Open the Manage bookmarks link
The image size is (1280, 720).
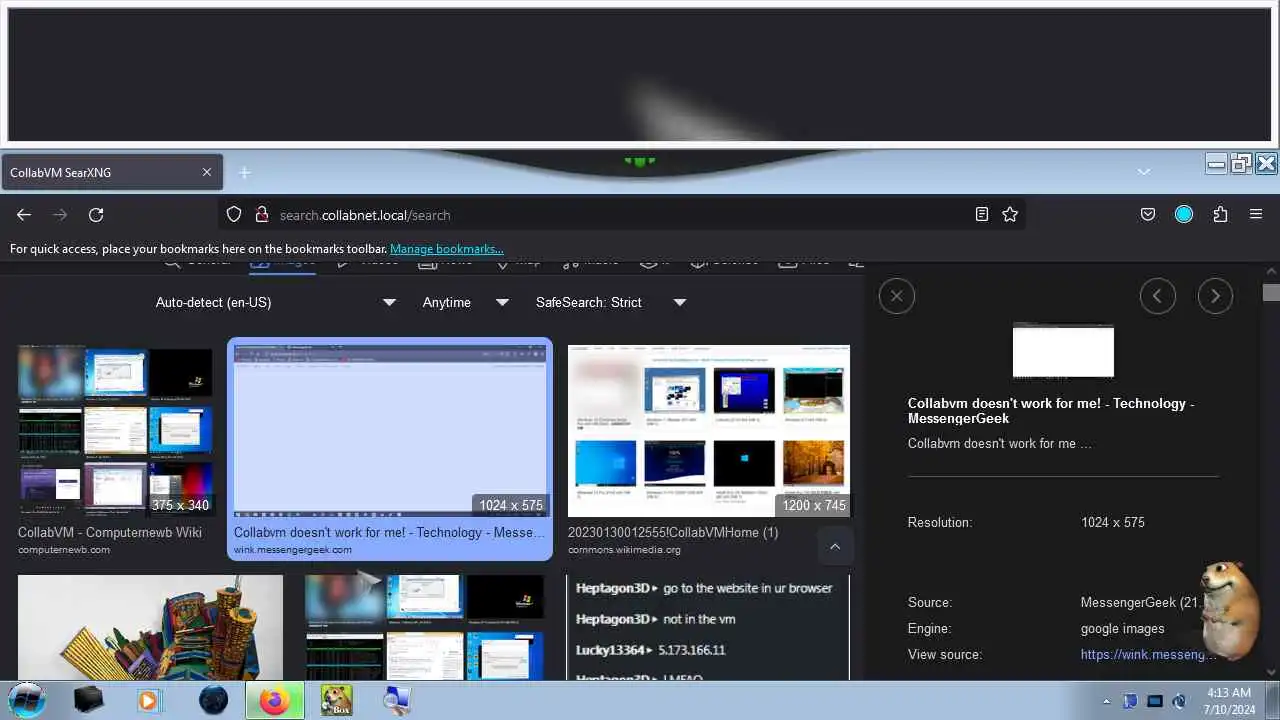(446, 249)
